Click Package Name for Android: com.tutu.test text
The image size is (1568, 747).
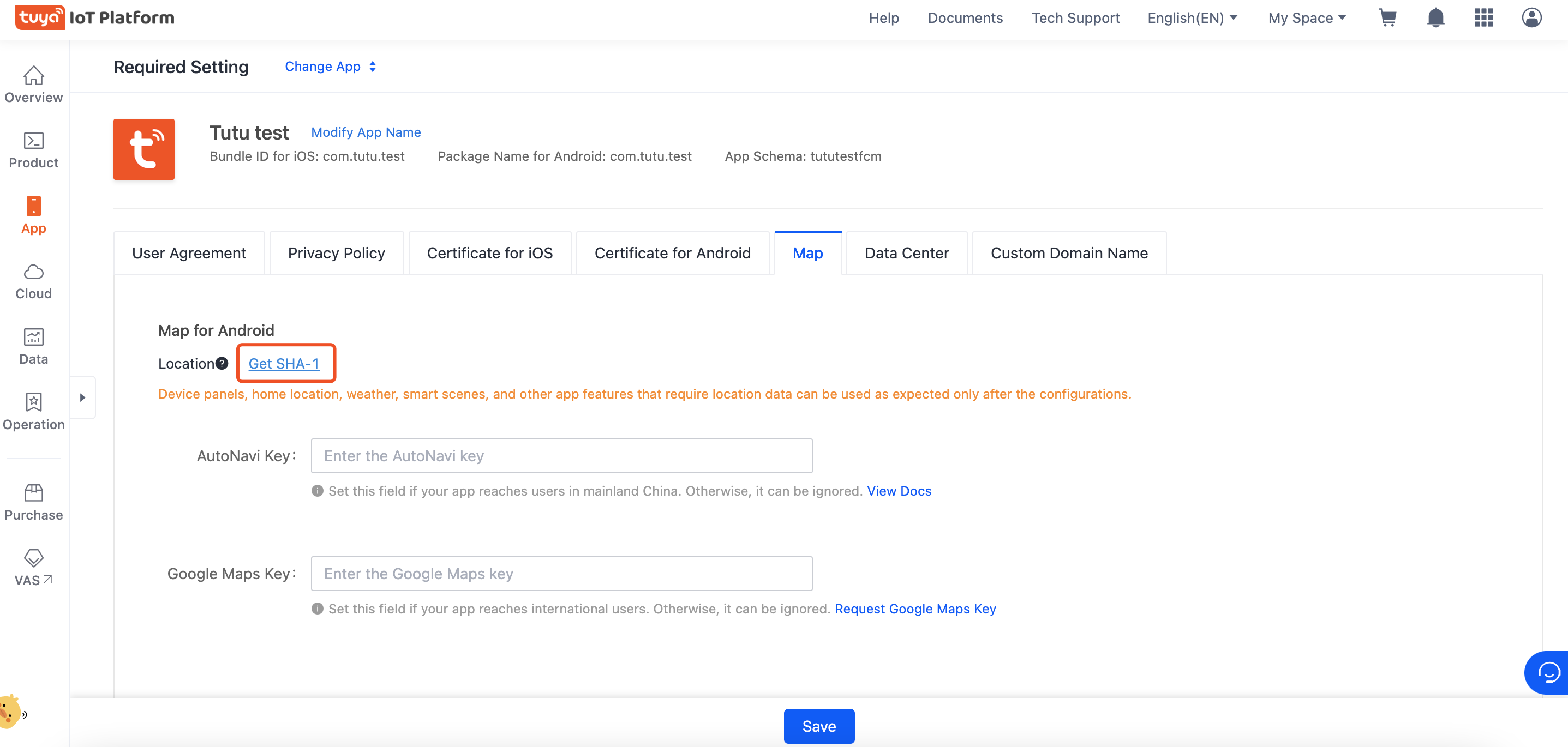564,156
